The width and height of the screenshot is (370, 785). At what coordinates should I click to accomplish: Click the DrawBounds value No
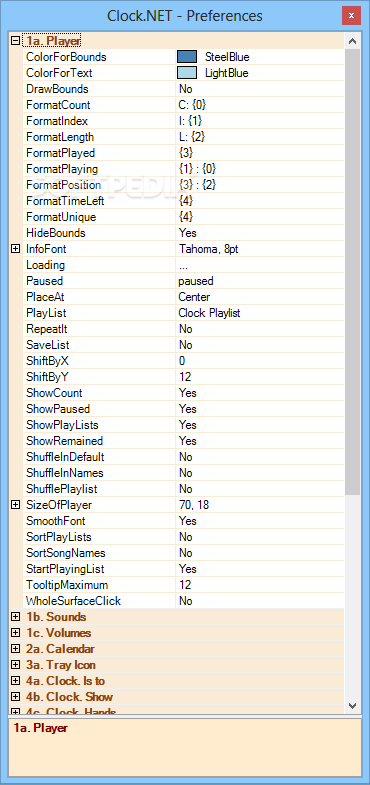[185, 89]
